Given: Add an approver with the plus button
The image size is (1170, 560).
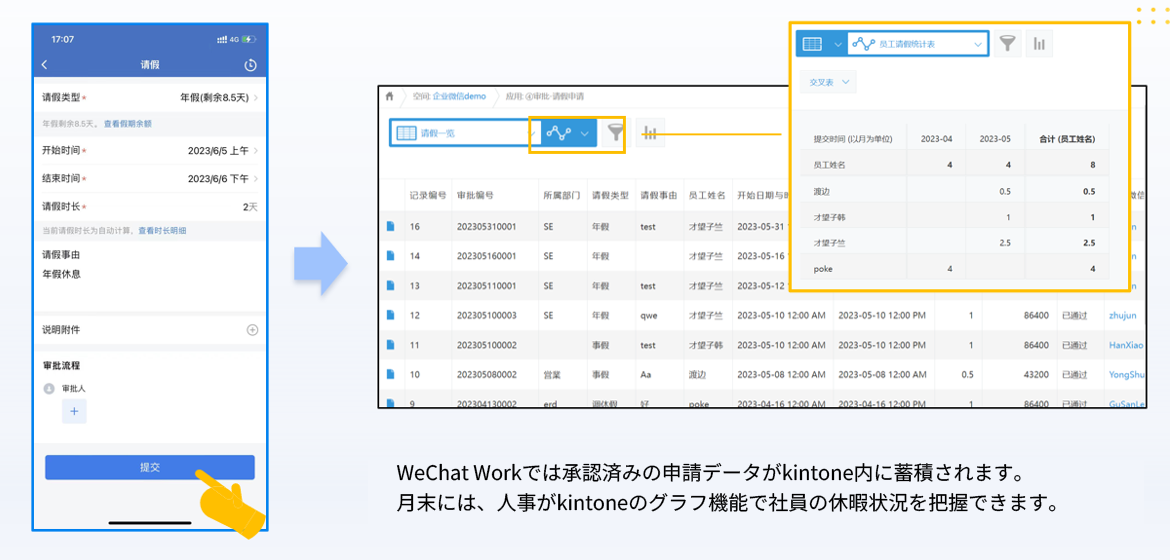Looking at the screenshot, I should (74, 411).
